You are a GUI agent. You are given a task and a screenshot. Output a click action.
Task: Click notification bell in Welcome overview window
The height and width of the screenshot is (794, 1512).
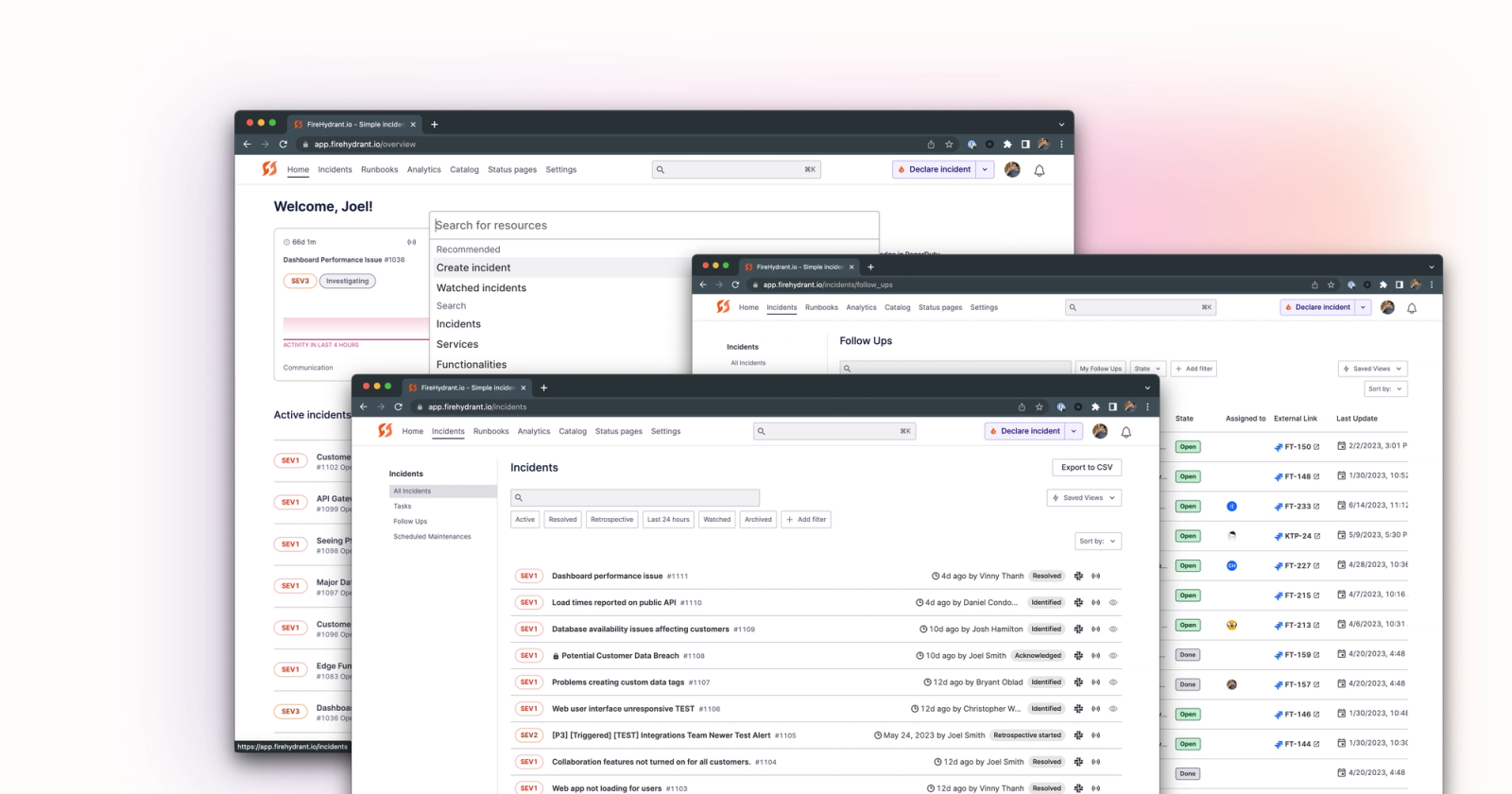point(1039,170)
